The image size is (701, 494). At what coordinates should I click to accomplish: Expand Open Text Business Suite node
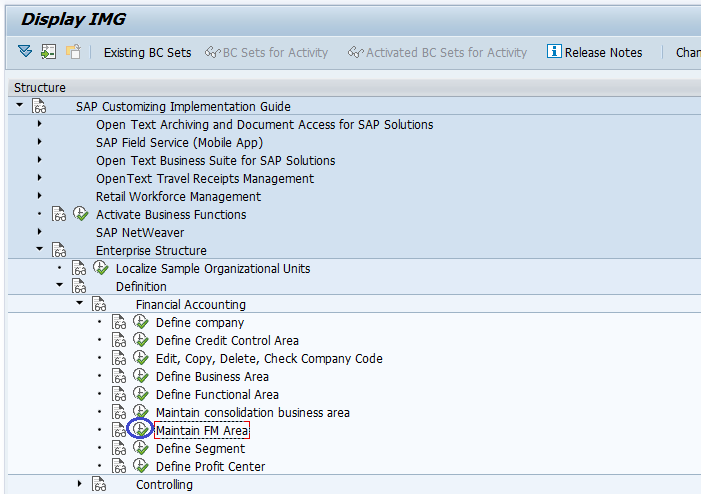point(39,160)
